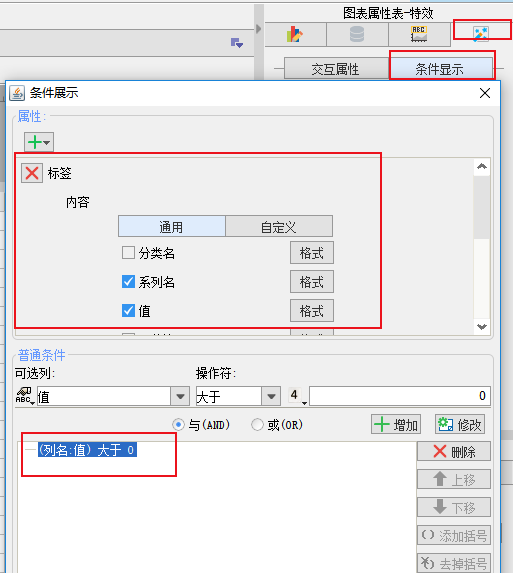Open the chart special effects tab icon

(x=481, y=34)
